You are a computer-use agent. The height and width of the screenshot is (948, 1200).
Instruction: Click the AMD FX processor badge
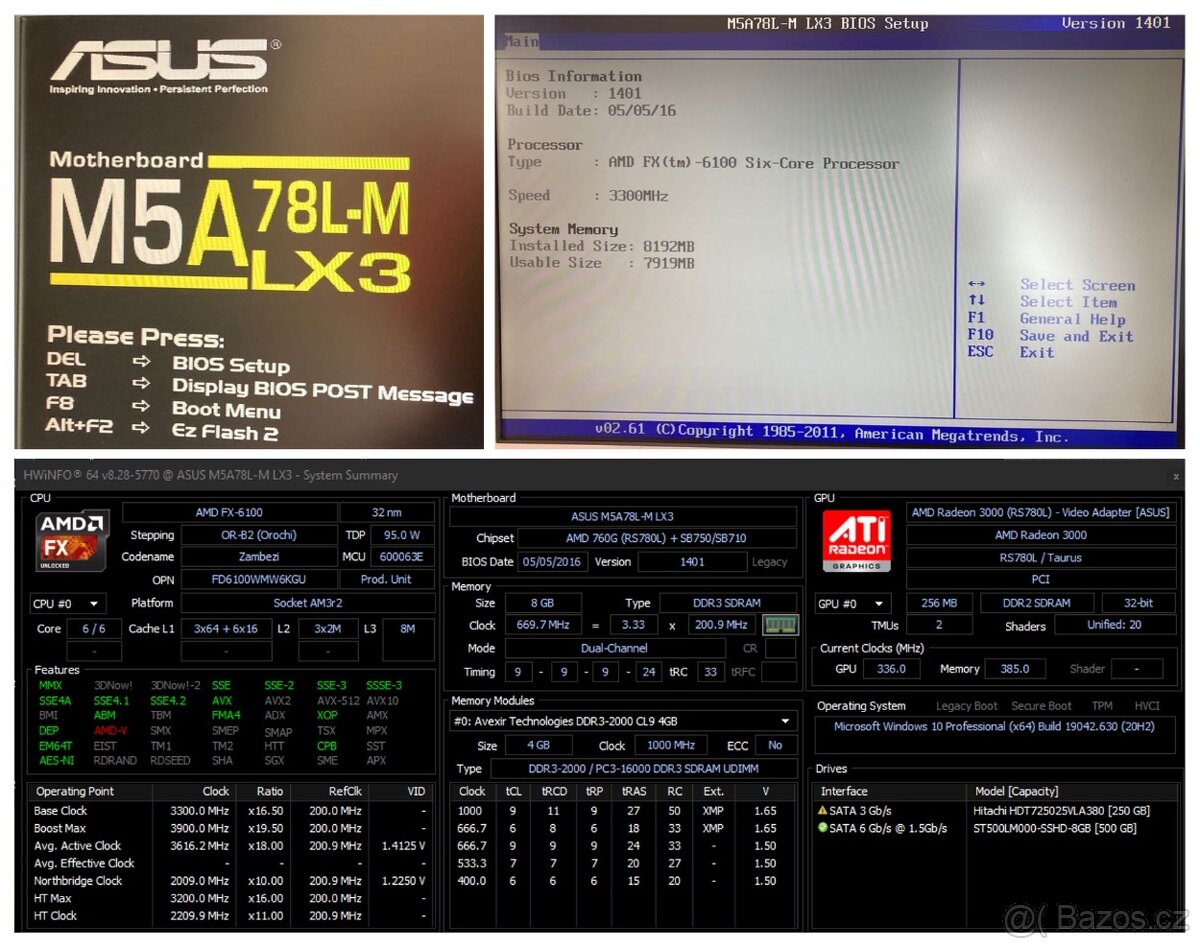point(70,539)
